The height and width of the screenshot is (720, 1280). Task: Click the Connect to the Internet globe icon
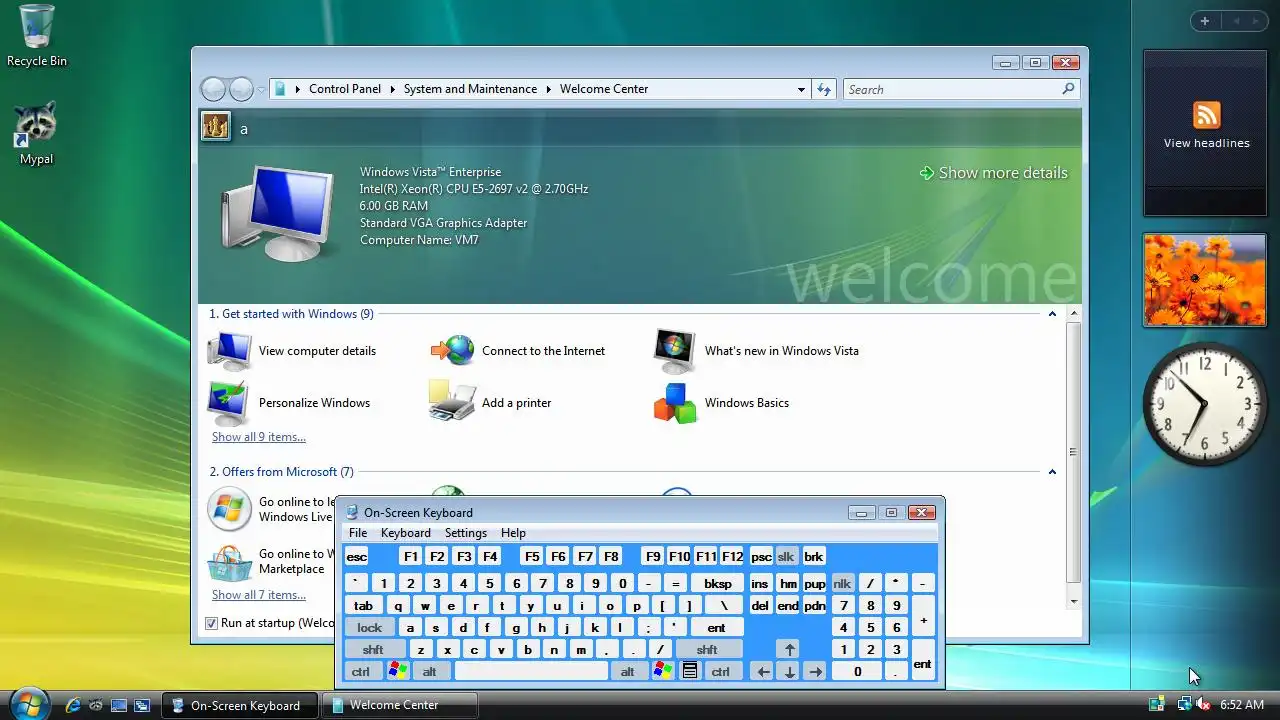tap(453, 351)
